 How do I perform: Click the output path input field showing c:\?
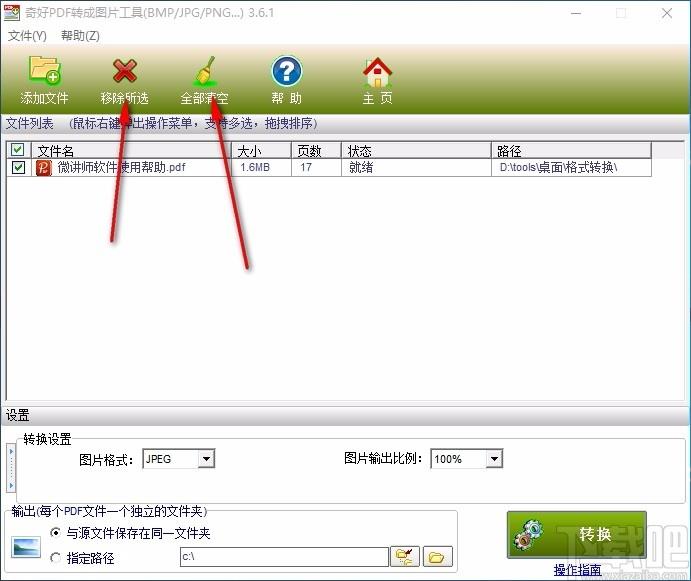pos(284,557)
